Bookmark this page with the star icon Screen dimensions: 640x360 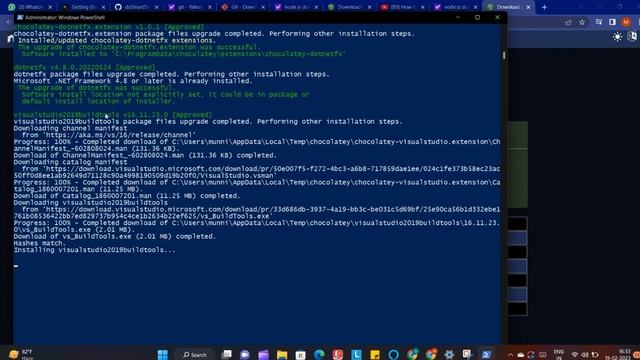click(582, 22)
